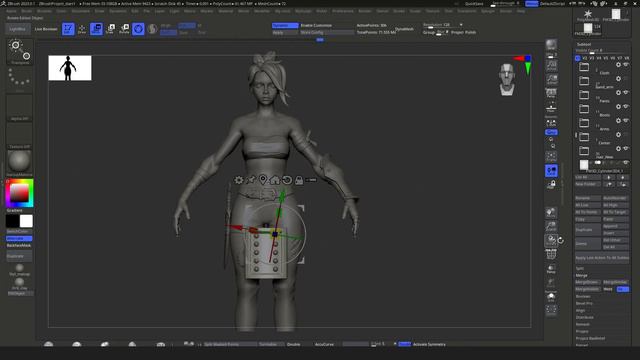
Task: Toggle the Arms folder eye visibility
Action: pos(626,120)
